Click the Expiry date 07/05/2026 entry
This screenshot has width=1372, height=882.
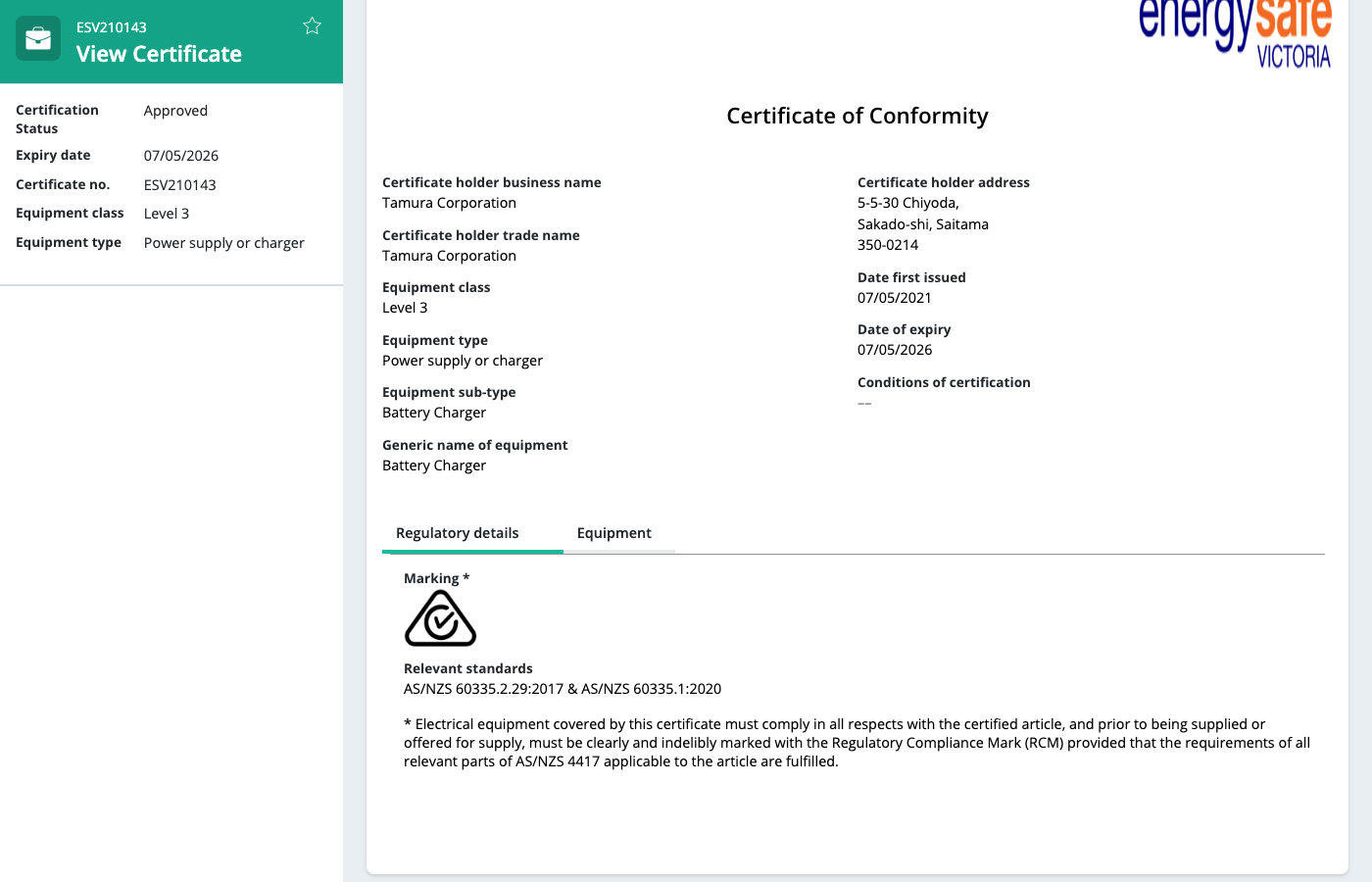(x=181, y=155)
